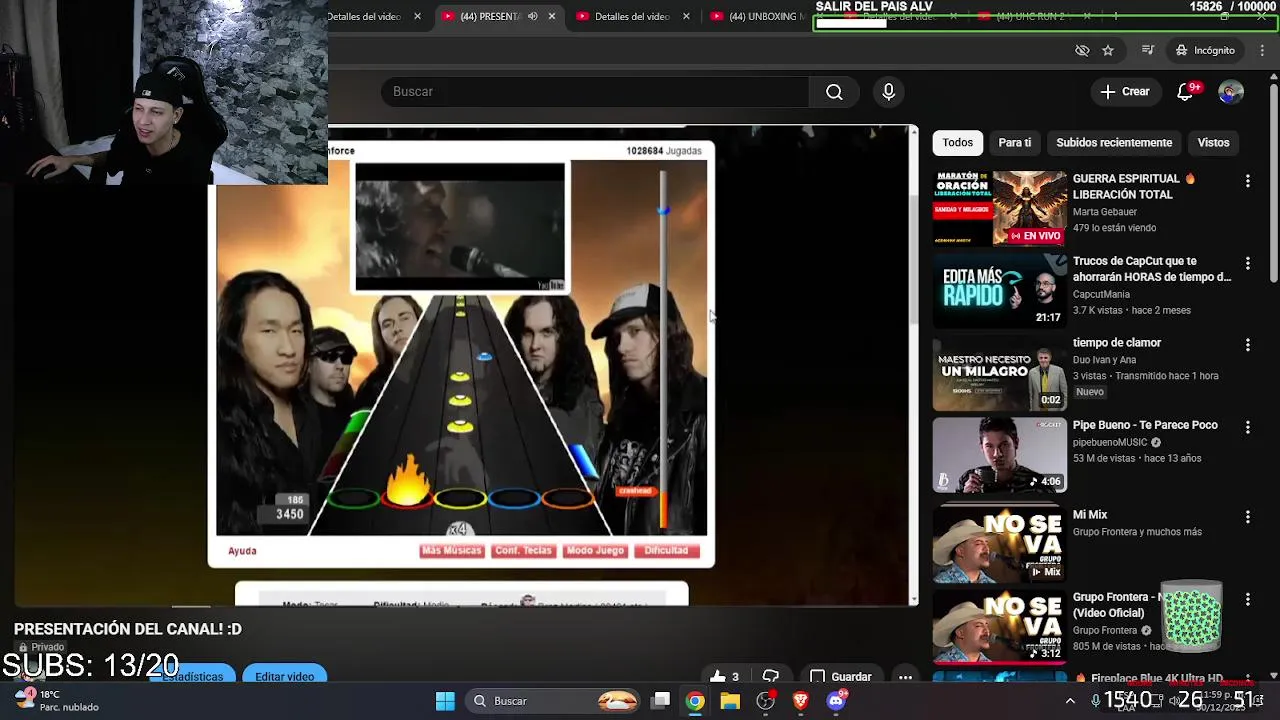Click channel name Duo Ivan y Ana
Viewport: 1280px width, 720px height.
(x=1104, y=360)
